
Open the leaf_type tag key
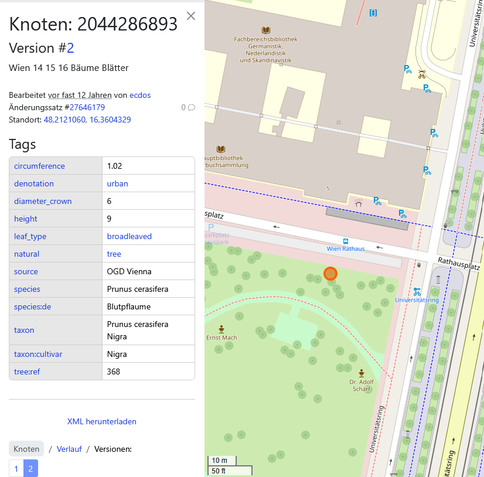coord(30,236)
